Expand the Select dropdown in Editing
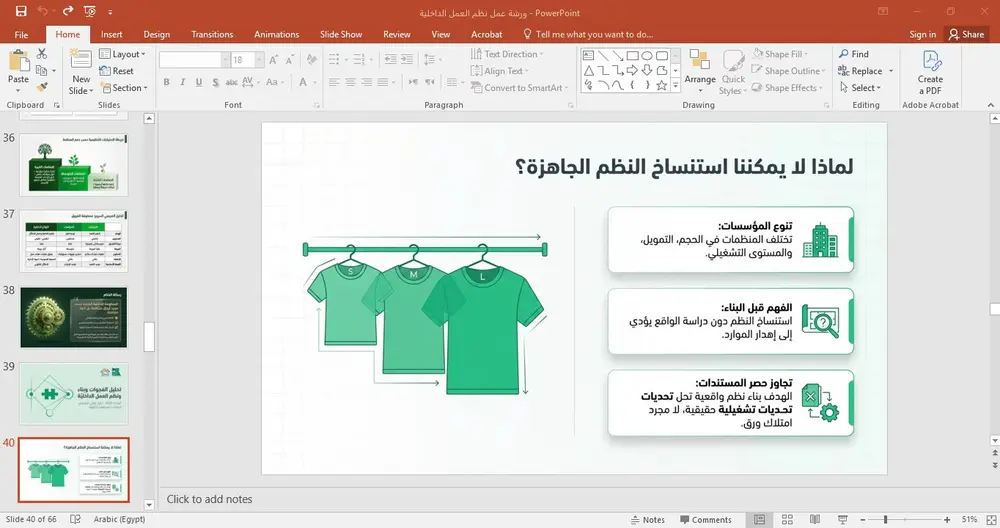Screen dimensions: 1000x528 860,87
